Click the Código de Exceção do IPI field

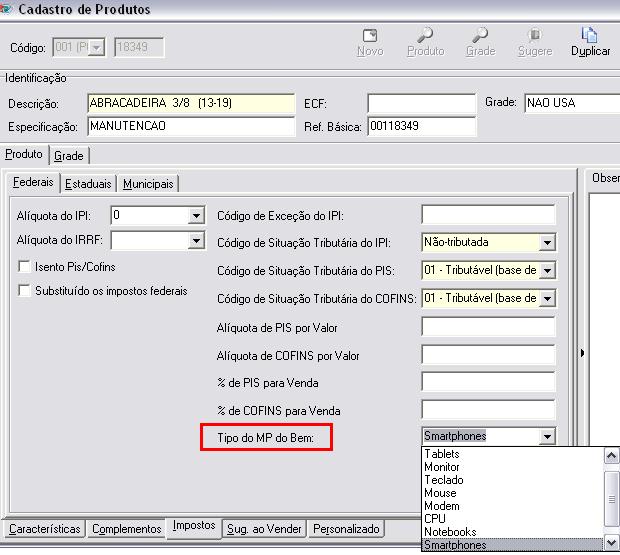(x=487, y=215)
